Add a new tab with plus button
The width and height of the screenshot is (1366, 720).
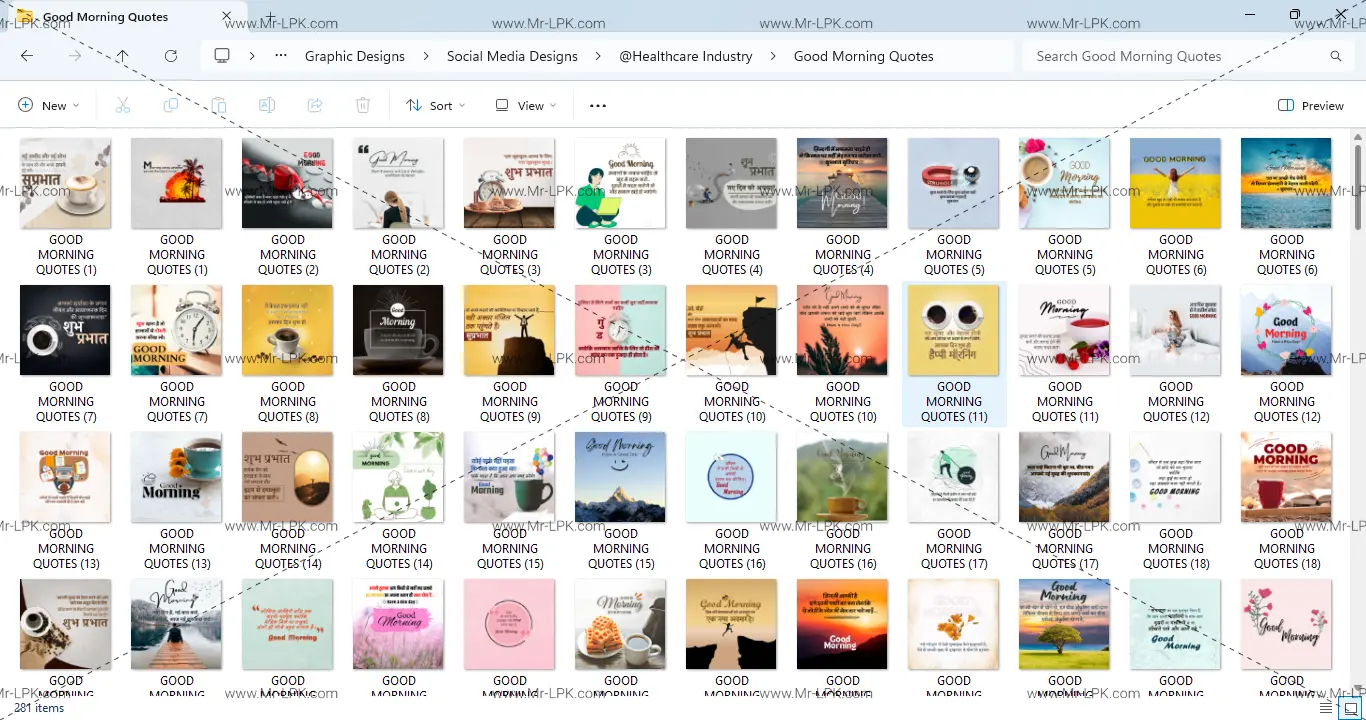(270, 17)
